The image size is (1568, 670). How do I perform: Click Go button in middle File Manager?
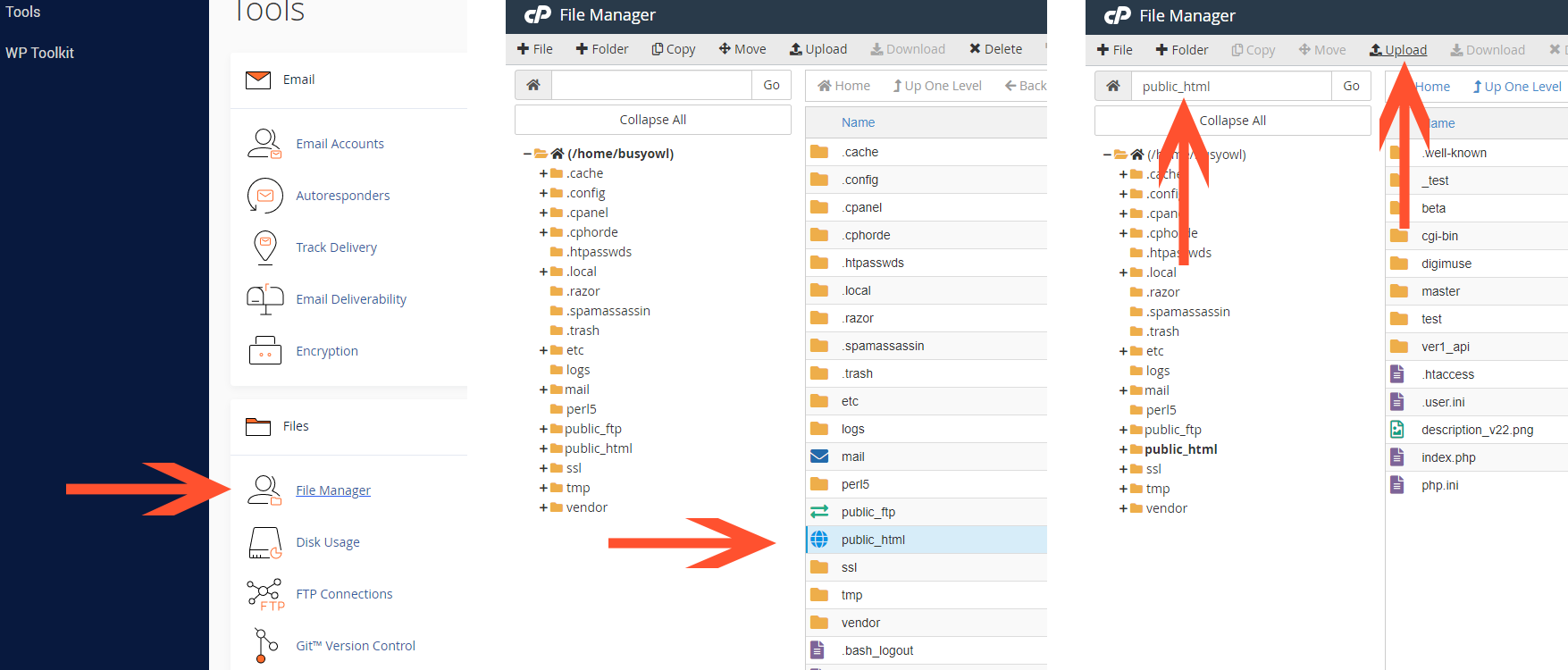[772, 85]
